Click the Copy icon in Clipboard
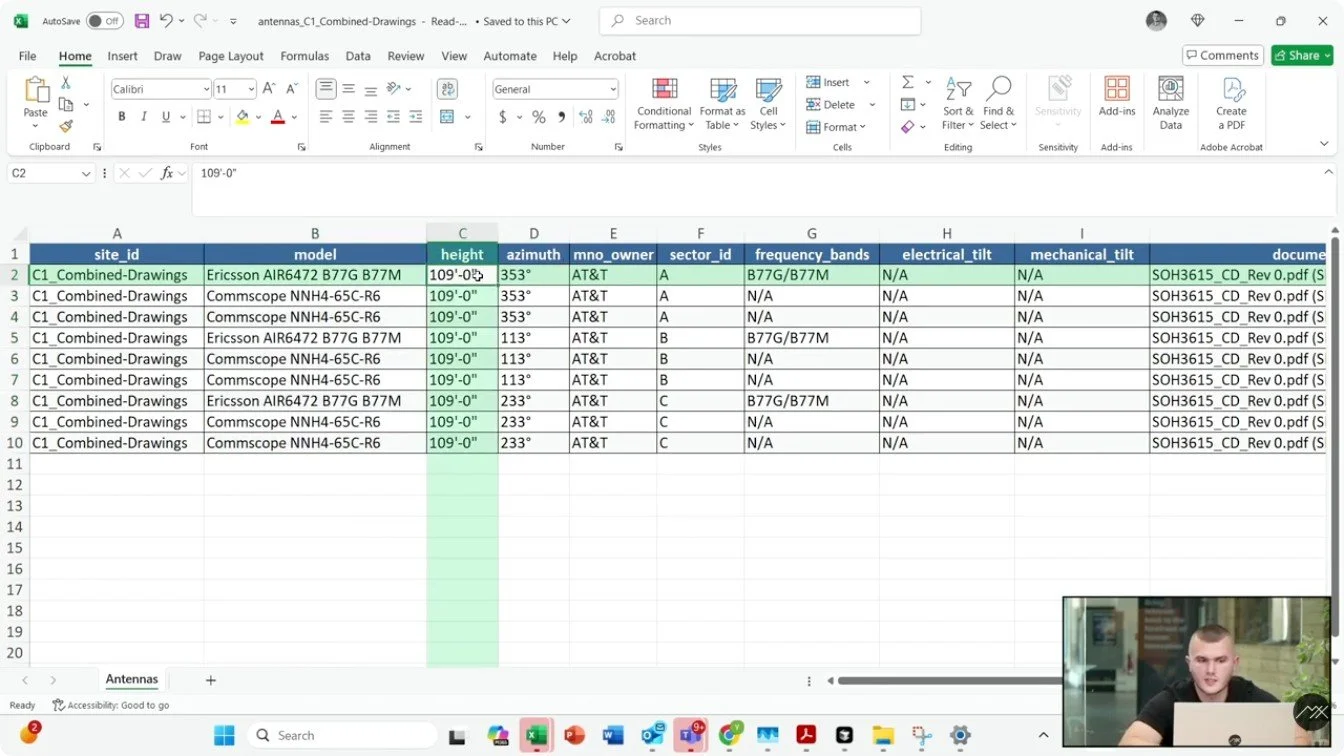 pos(66,104)
